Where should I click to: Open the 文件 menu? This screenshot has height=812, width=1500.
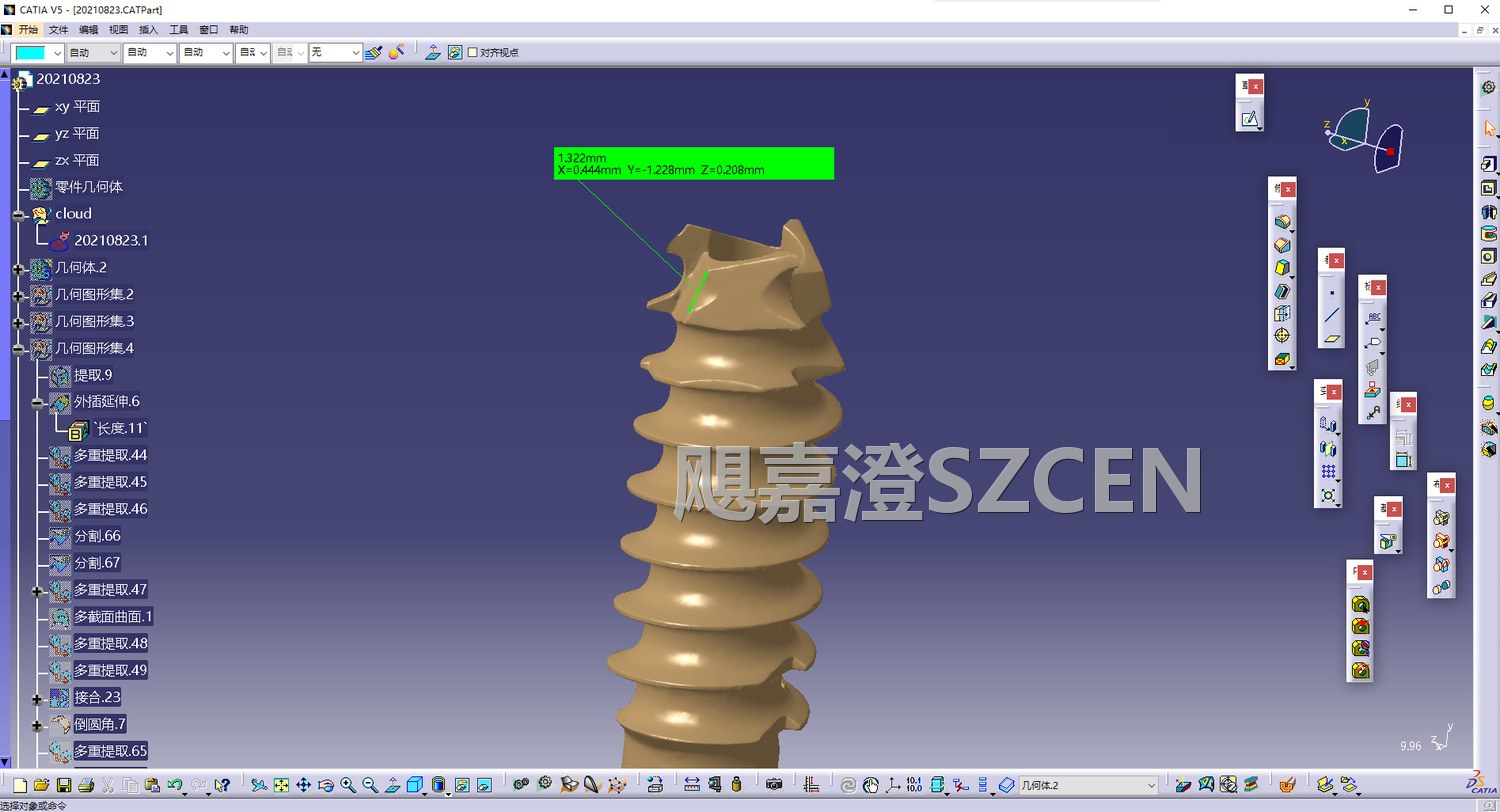[x=59, y=29]
